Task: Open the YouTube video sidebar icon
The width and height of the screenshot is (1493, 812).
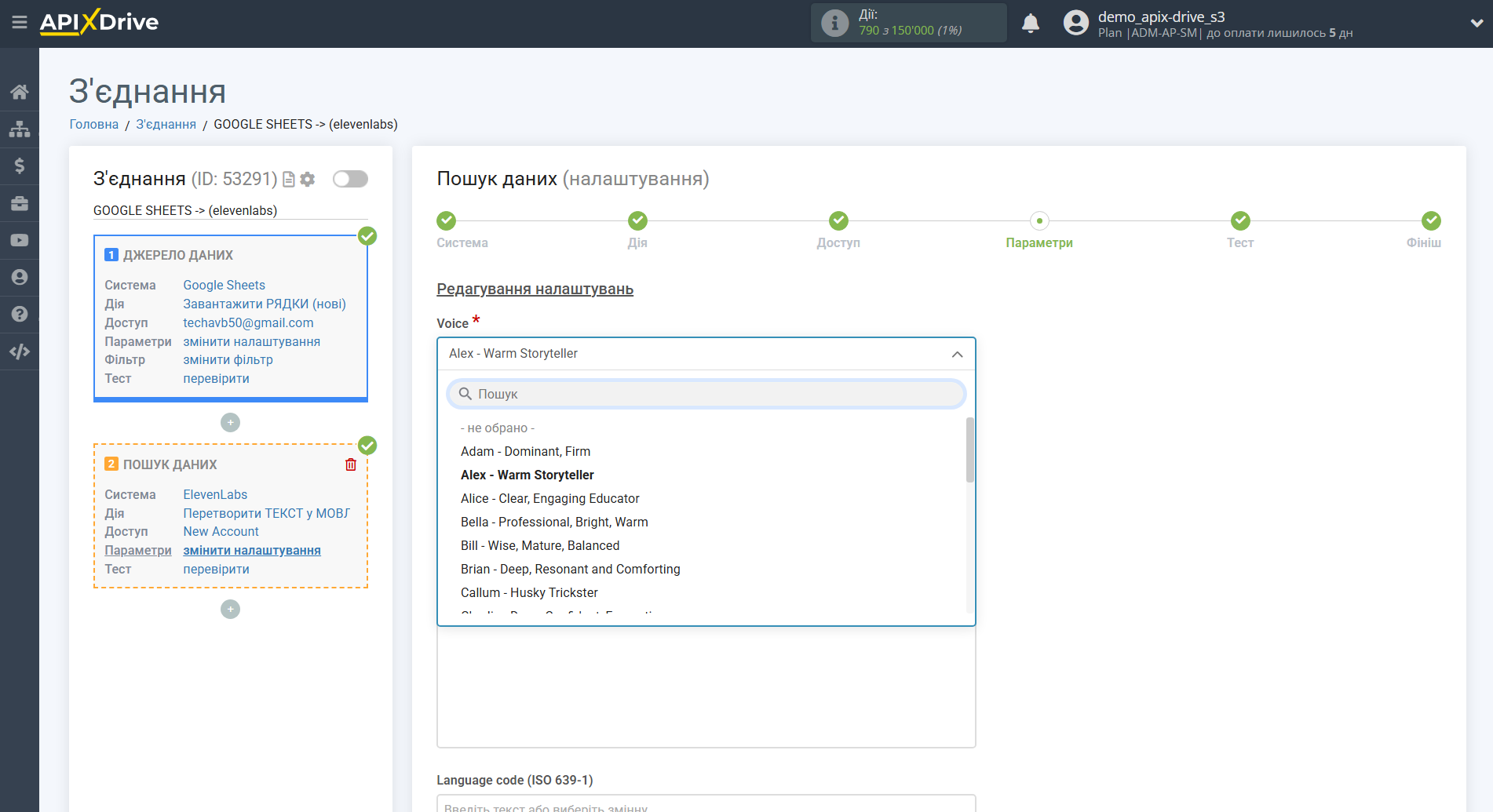Action: pos(19,240)
